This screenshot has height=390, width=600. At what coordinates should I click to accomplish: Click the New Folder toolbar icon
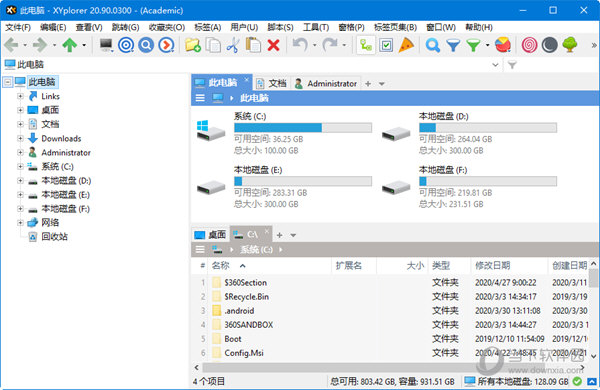[x=193, y=45]
